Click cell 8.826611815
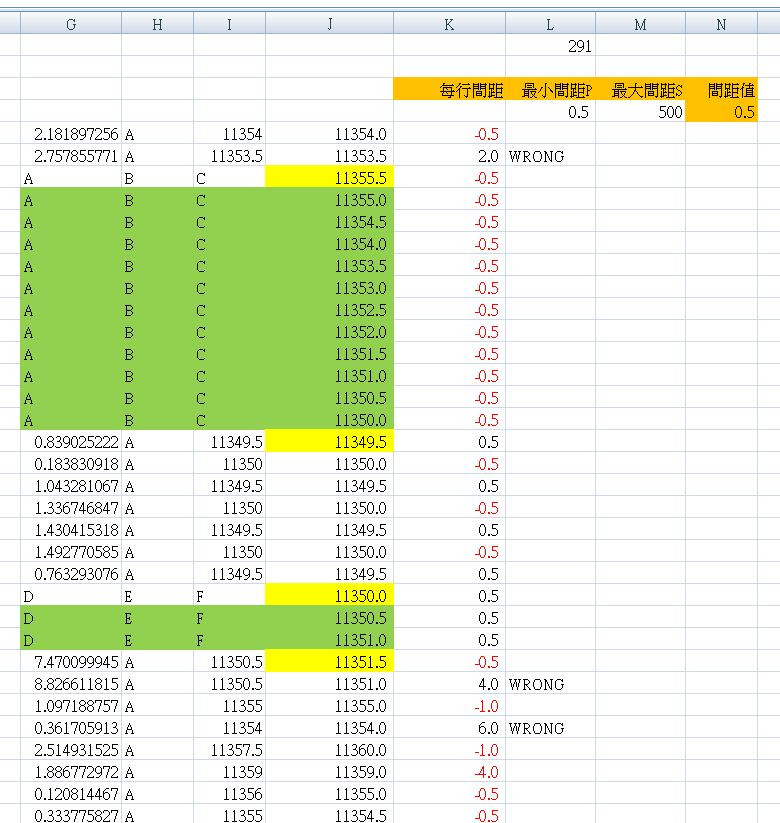Screen dimensions: 780x823 (x=71, y=684)
